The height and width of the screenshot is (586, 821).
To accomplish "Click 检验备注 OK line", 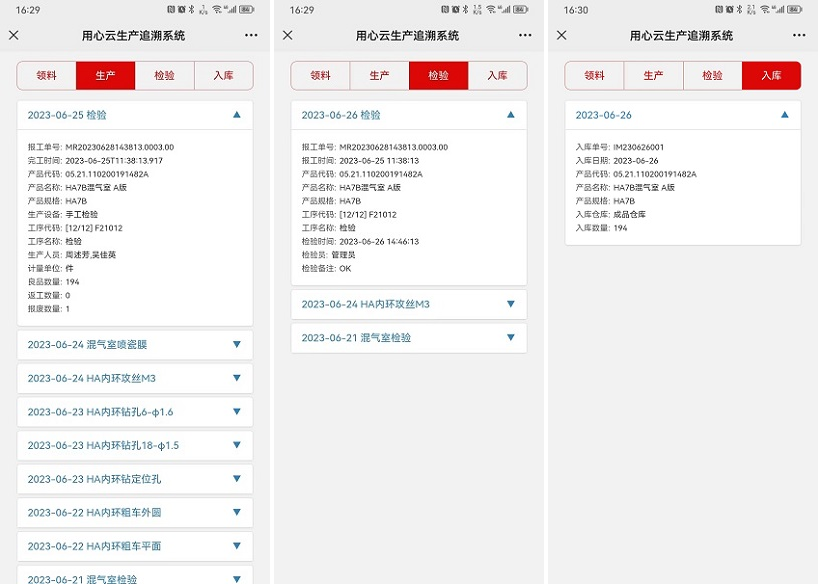I will tap(326, 268).
